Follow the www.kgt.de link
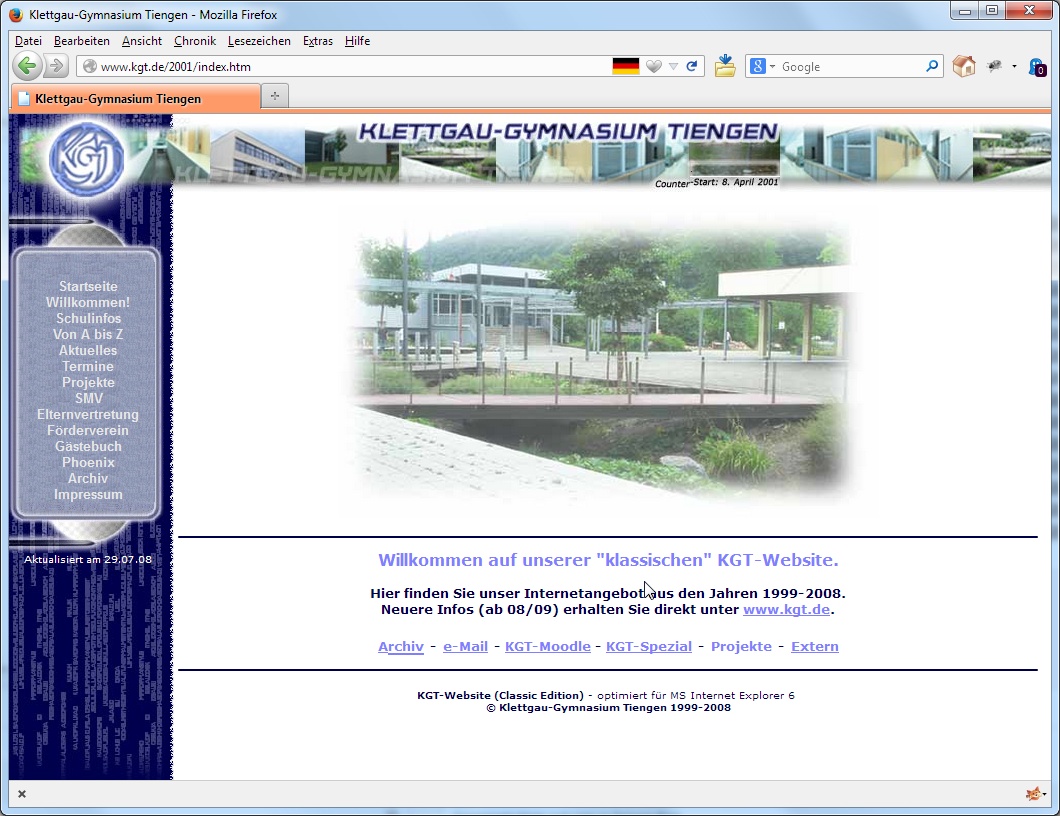 786,609
